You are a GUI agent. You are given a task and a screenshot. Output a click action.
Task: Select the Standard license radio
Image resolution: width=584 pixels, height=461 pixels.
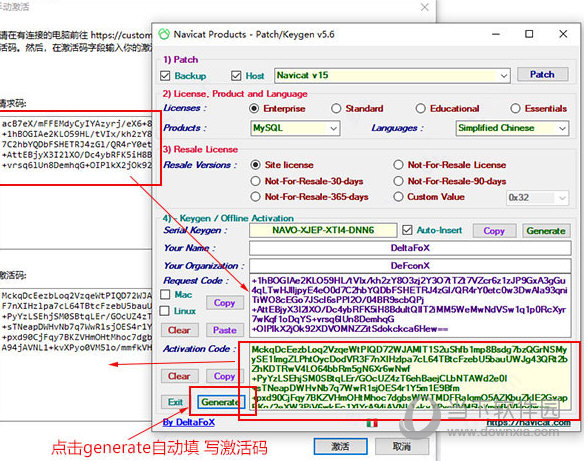click(336, 108)
